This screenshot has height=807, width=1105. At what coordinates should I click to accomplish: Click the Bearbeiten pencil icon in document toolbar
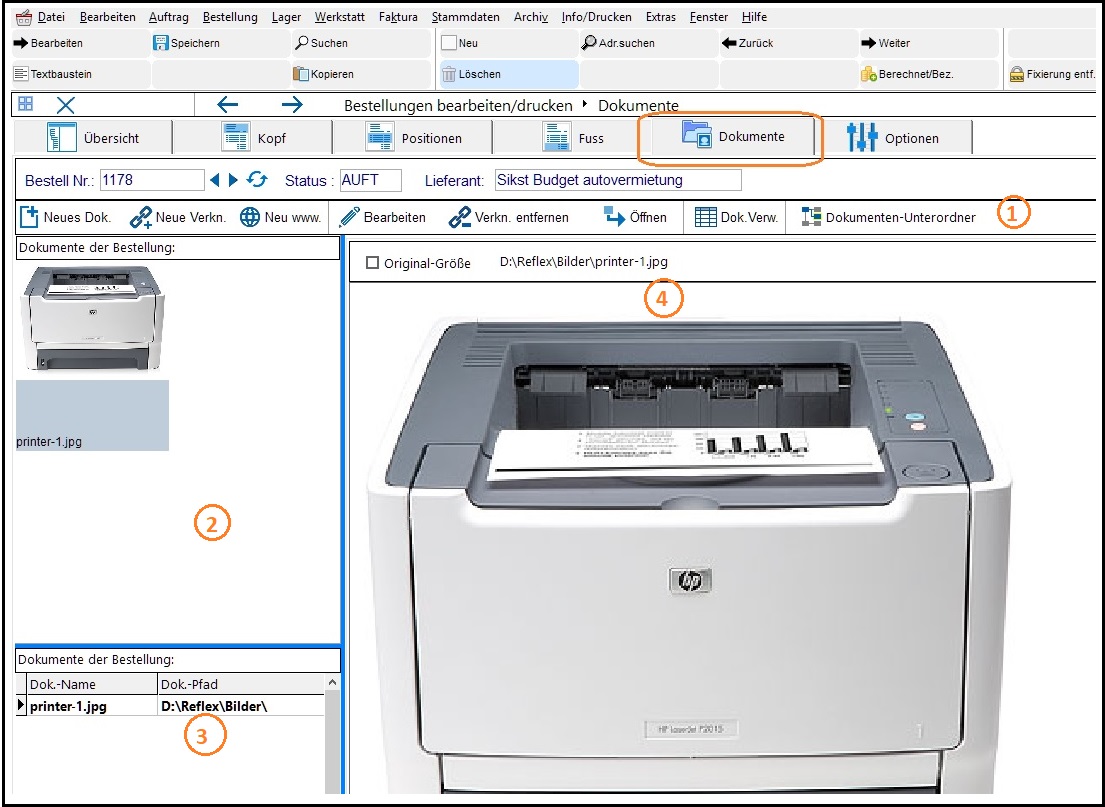(349, 217)
